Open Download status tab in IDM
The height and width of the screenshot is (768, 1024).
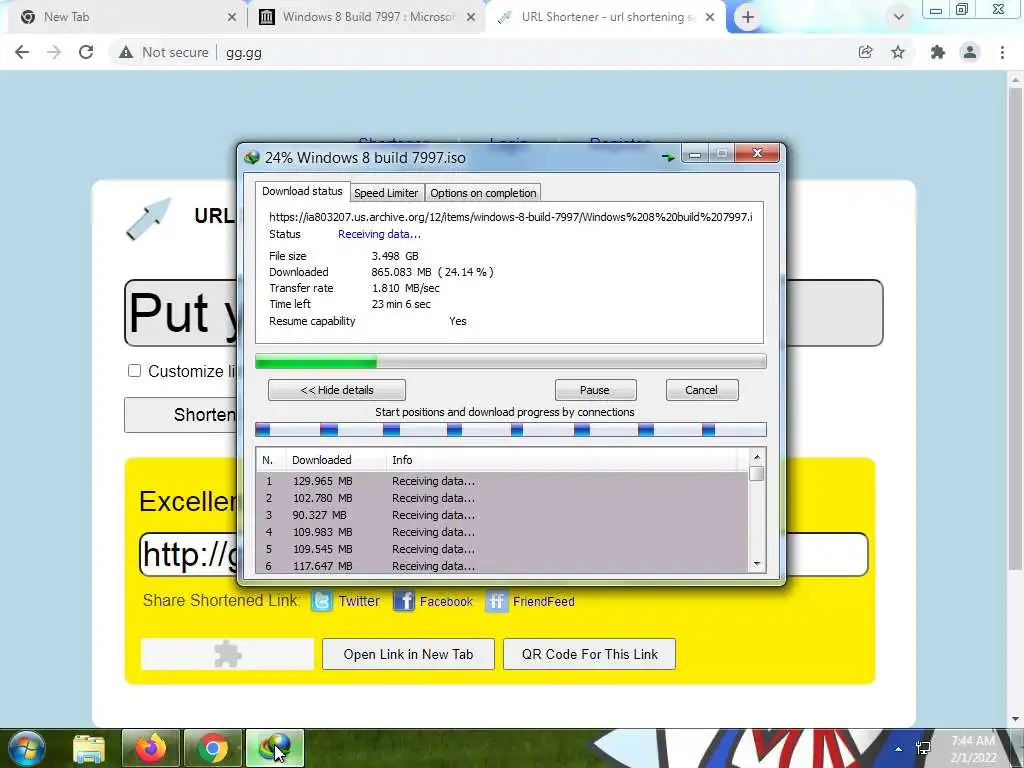(x=302, y=191)
